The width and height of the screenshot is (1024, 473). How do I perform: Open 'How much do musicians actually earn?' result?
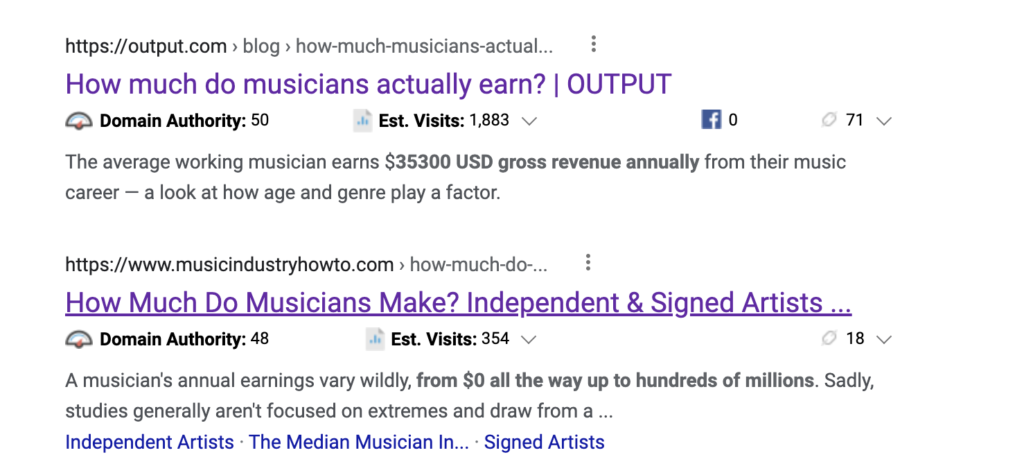point(368,84)
